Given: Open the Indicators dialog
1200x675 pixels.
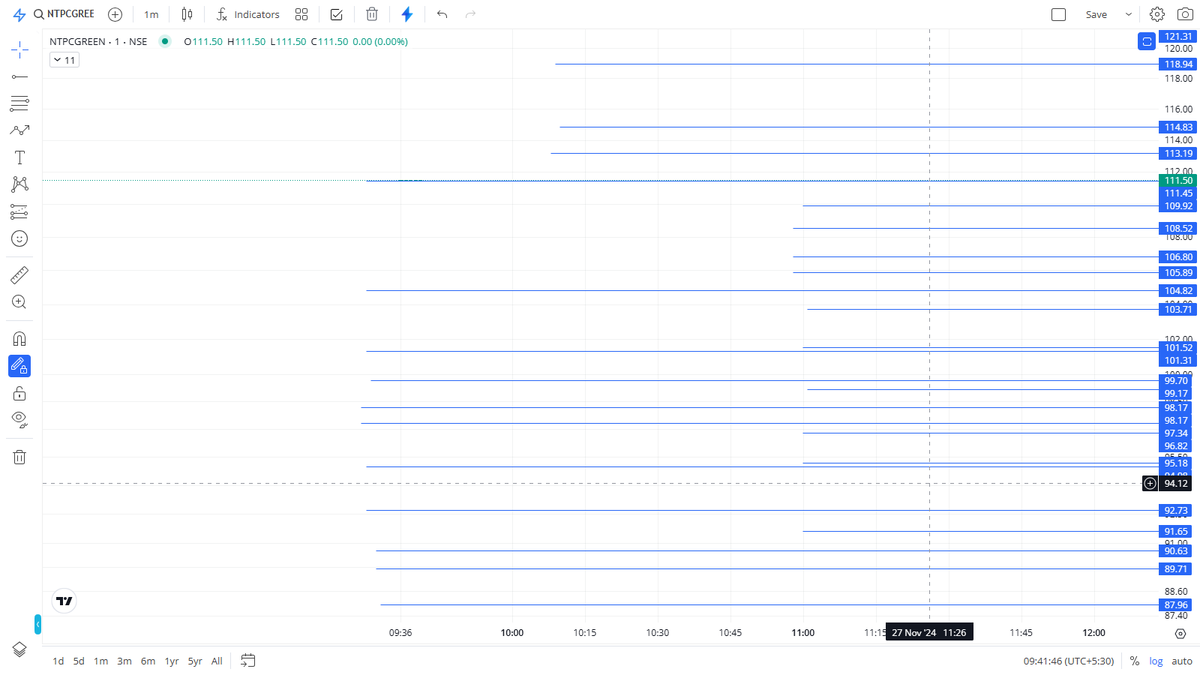Looking at the screenshot, I should (x=248, y=15).
